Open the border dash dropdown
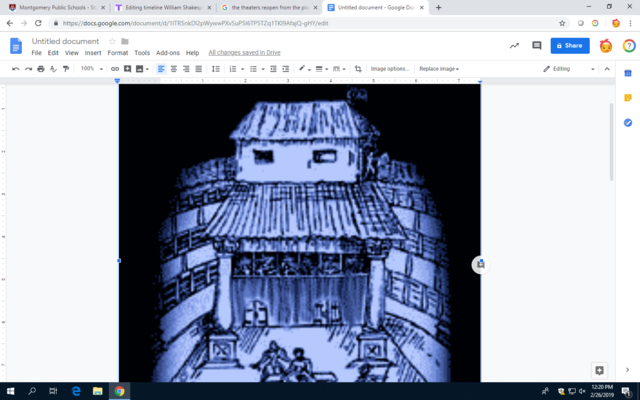The height and width of the screenshot is (400, 640). click(x=339, y=69)
